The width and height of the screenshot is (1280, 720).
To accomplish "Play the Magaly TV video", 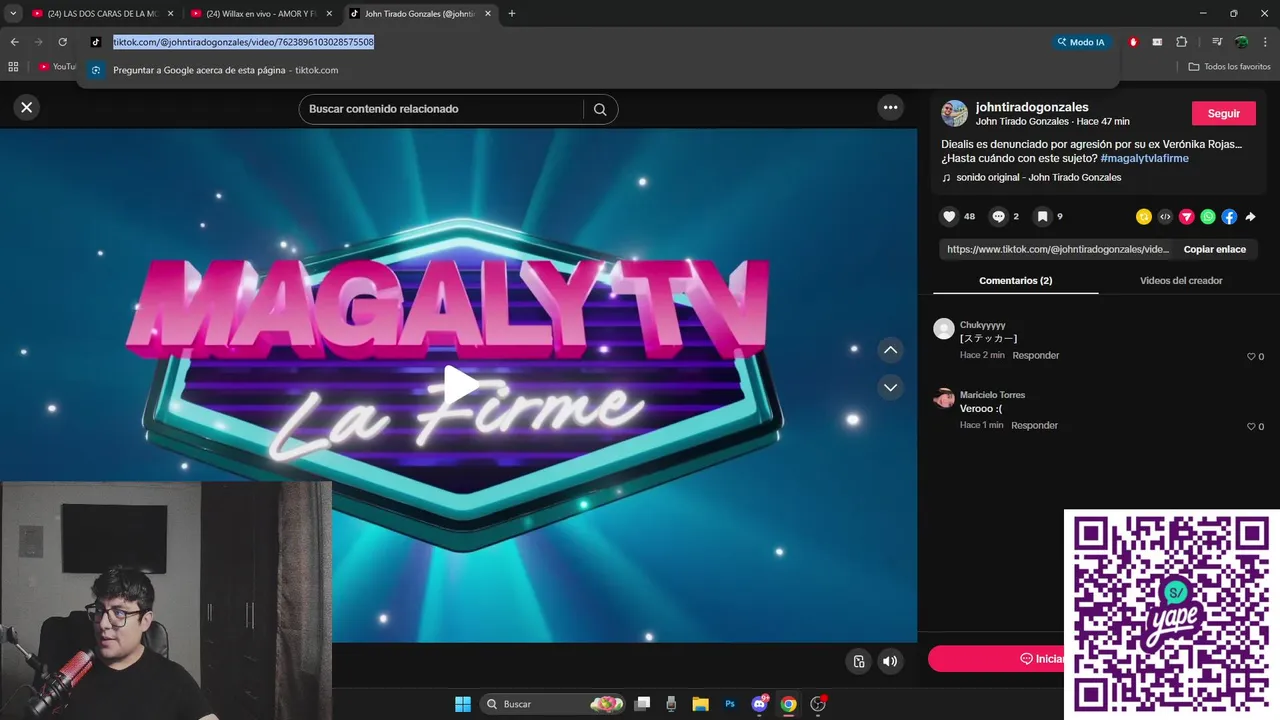I will [x=459, y=386].
